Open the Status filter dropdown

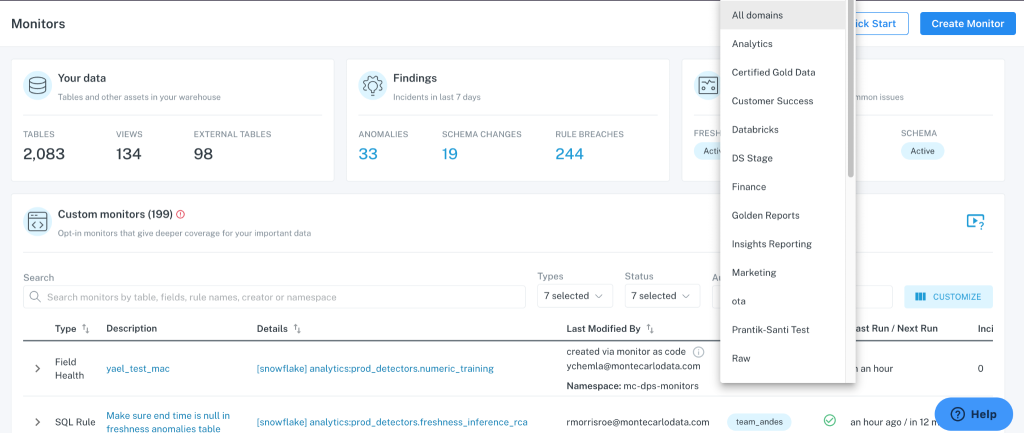pyautogui.click(x=662, y=296)
